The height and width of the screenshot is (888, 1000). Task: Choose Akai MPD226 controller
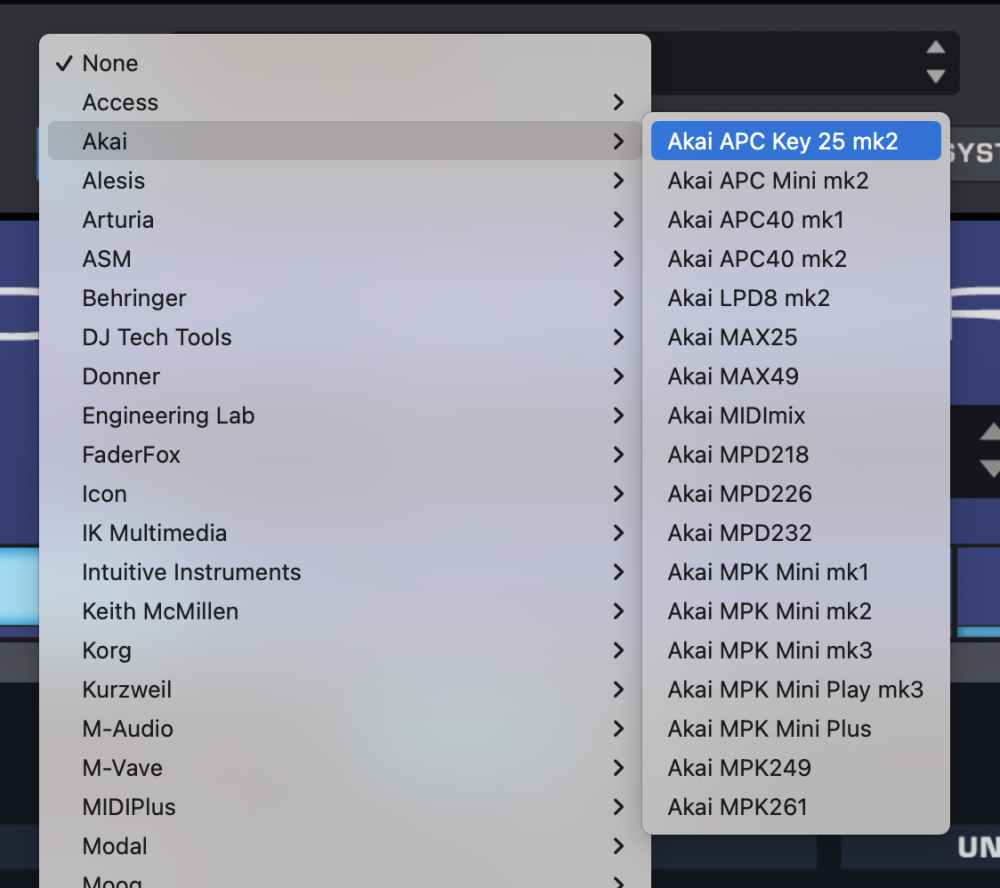[796, 494]
